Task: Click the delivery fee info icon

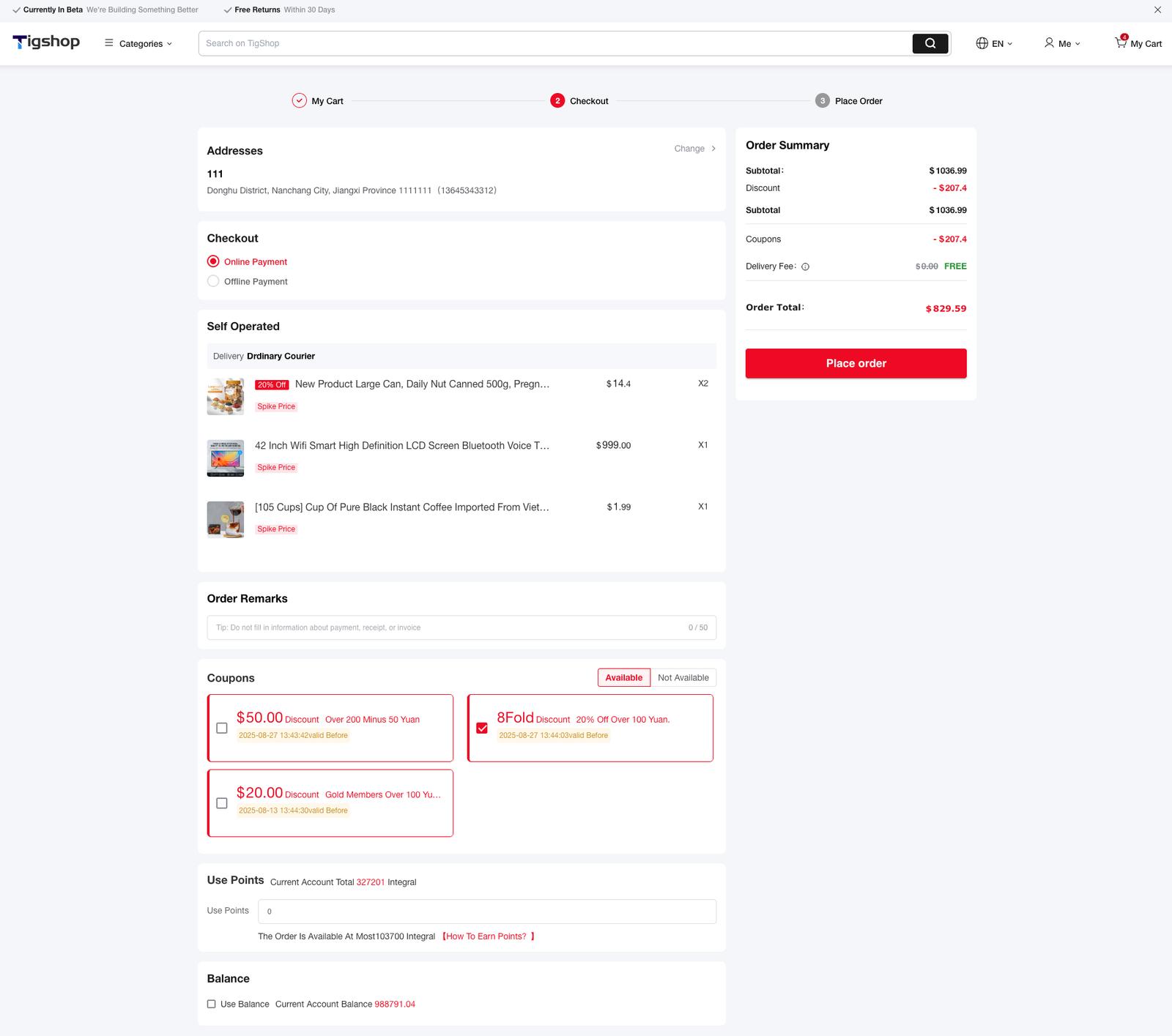Action: (805, 267)
